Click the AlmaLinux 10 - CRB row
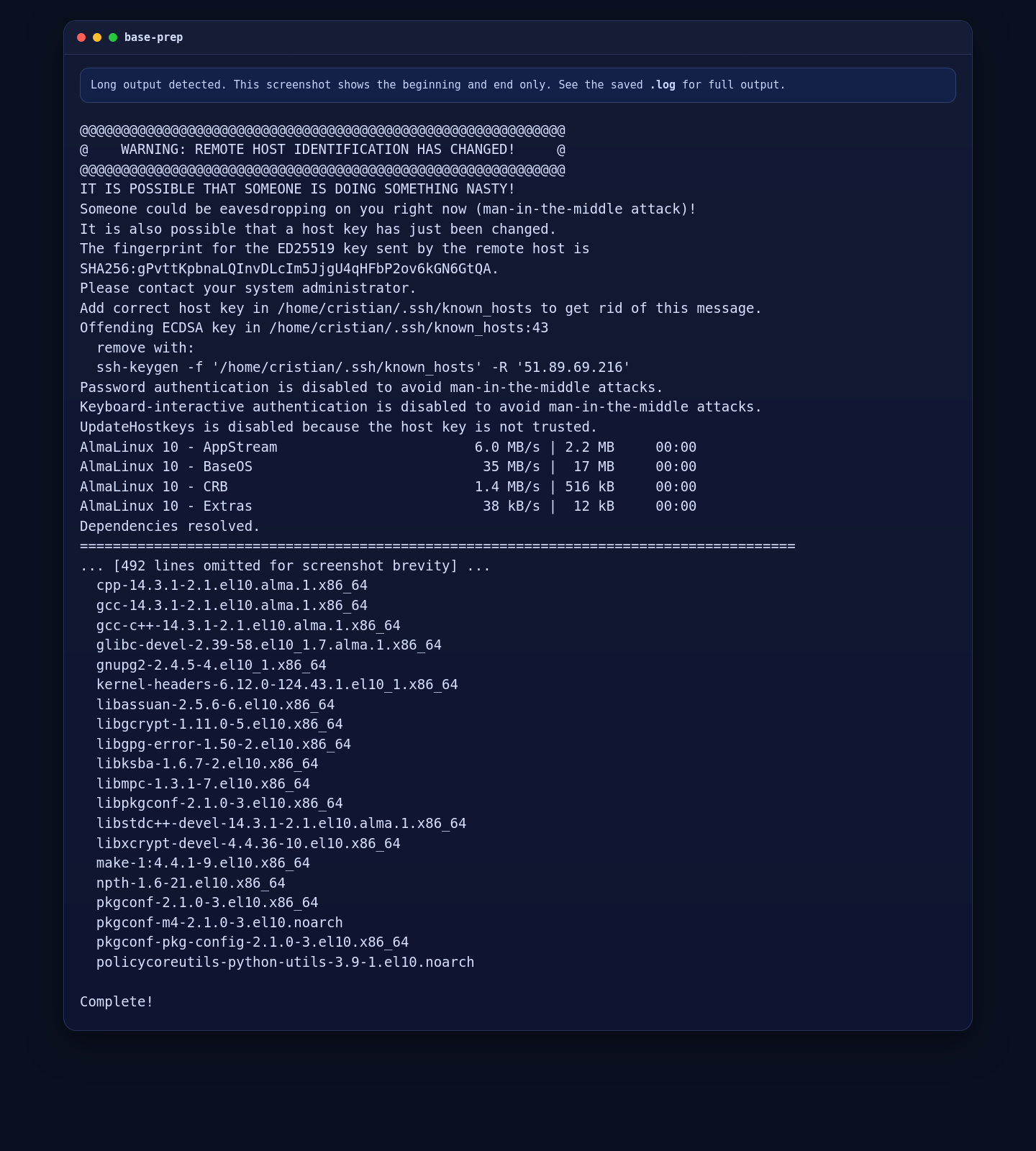The image size is (1036, 1151). 388,487
